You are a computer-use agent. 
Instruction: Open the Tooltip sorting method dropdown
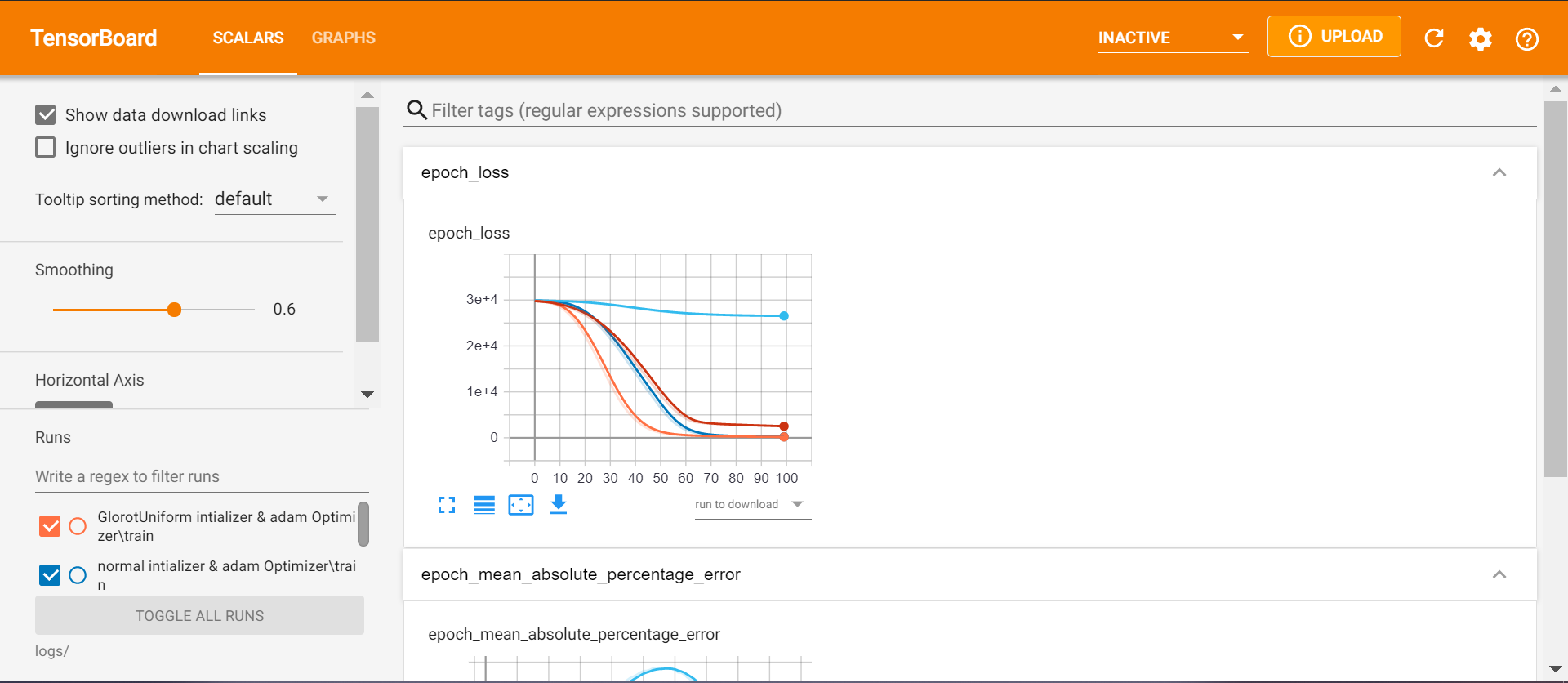[274, 199]
